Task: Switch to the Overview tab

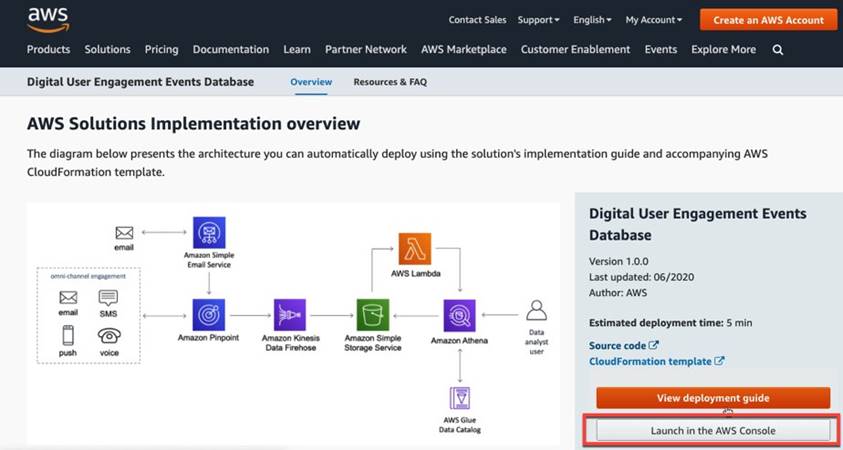Action: tap(311, 82)
